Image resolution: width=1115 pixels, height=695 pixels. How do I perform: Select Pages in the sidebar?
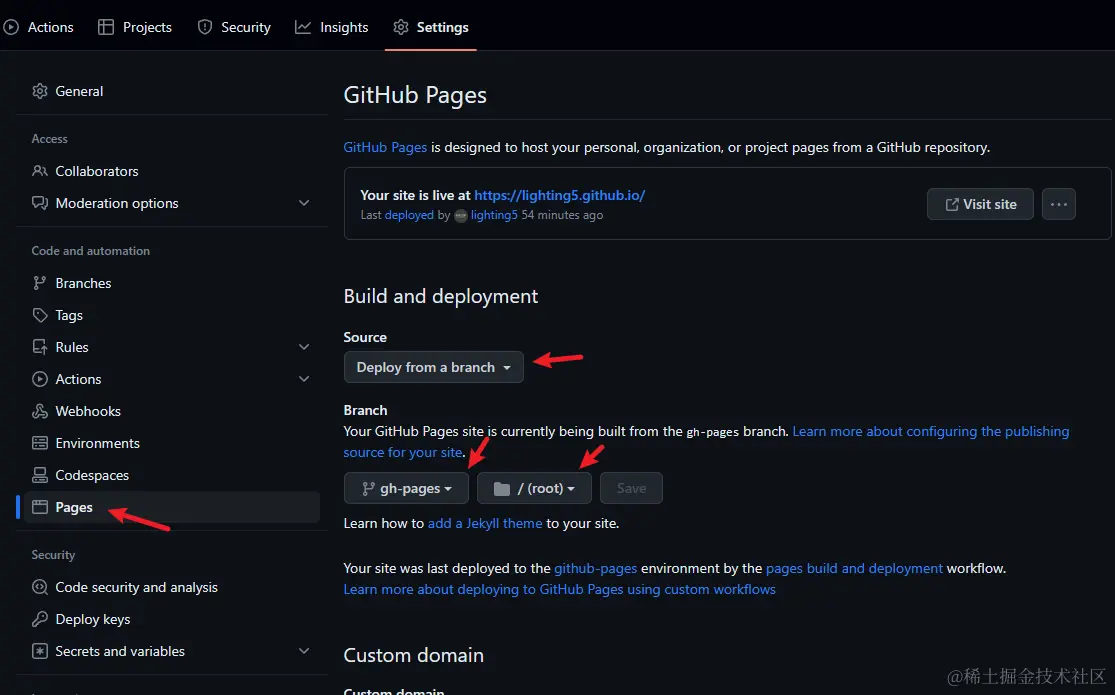171,507
